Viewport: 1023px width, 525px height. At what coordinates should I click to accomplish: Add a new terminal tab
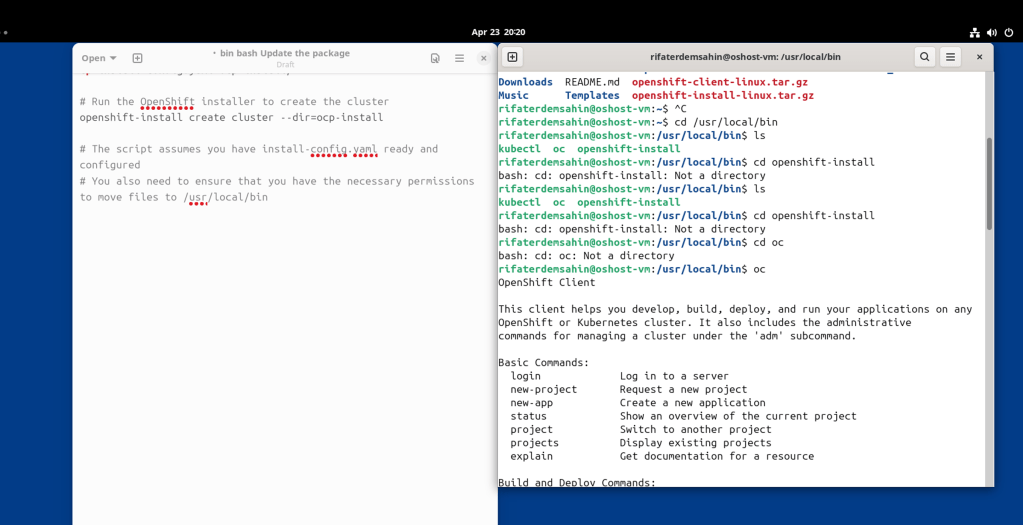point(512,57)
